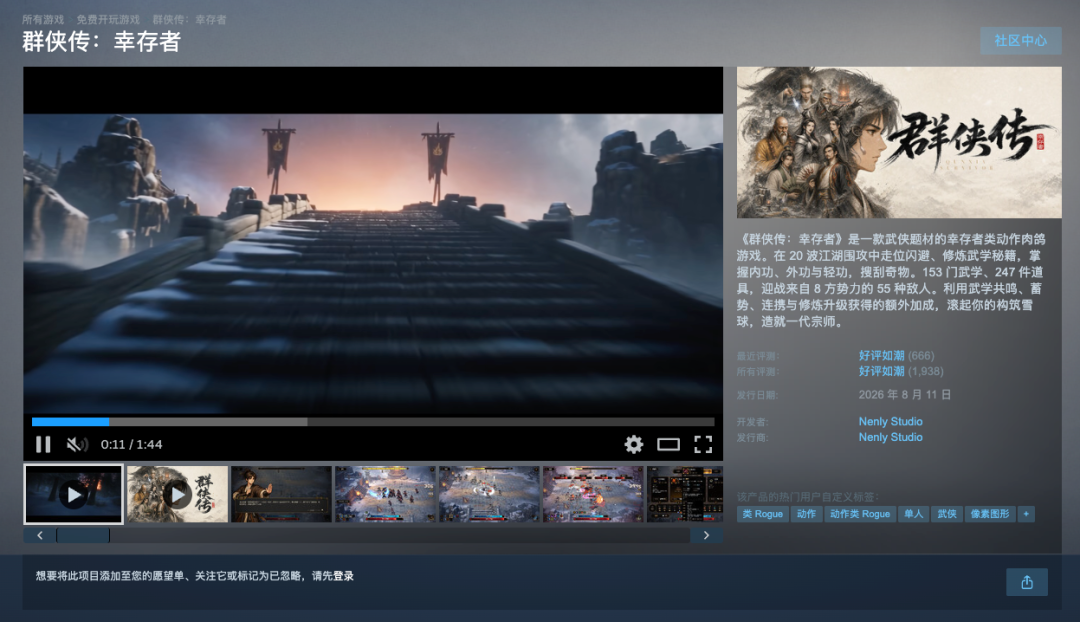Click the share icon button
1080x622 pixels.
pyautogui.click(x=1027, y=582)
